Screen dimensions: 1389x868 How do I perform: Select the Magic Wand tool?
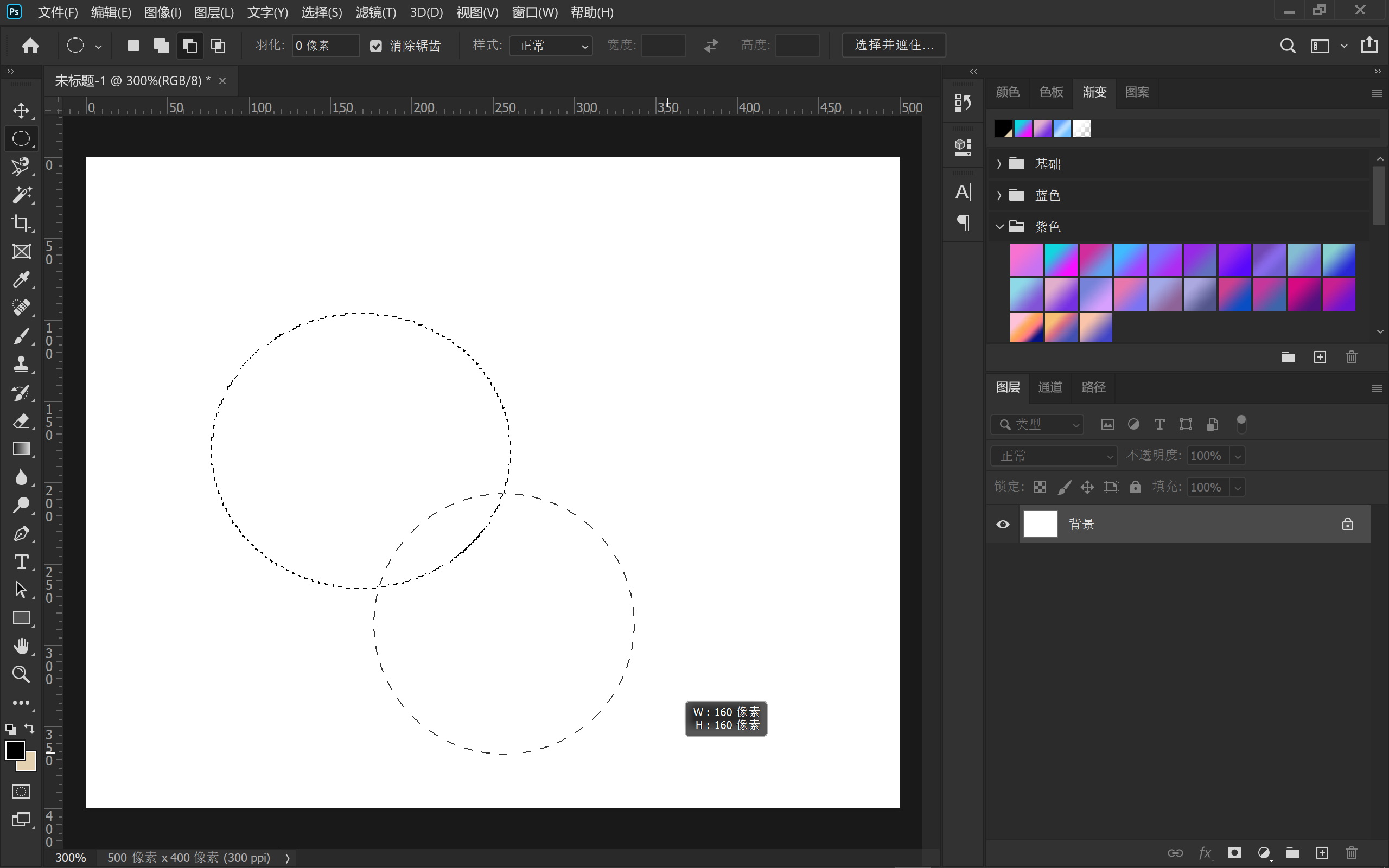tap(21, 195)
